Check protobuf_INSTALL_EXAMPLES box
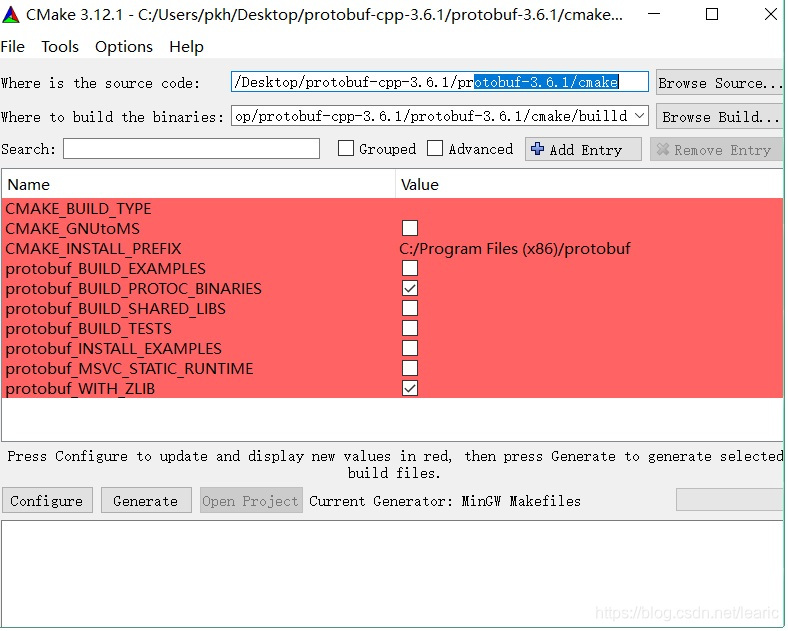Viewport: 788px width, 631px height. click(411, 349)
